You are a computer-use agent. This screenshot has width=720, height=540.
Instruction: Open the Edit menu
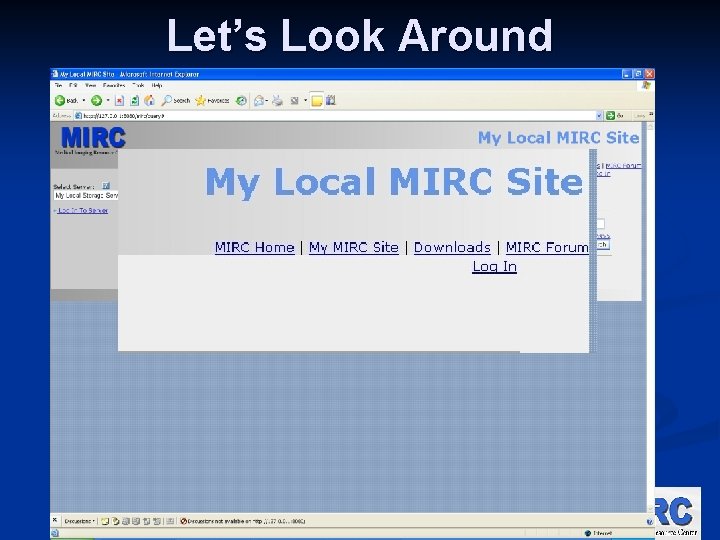pos(73,85)
